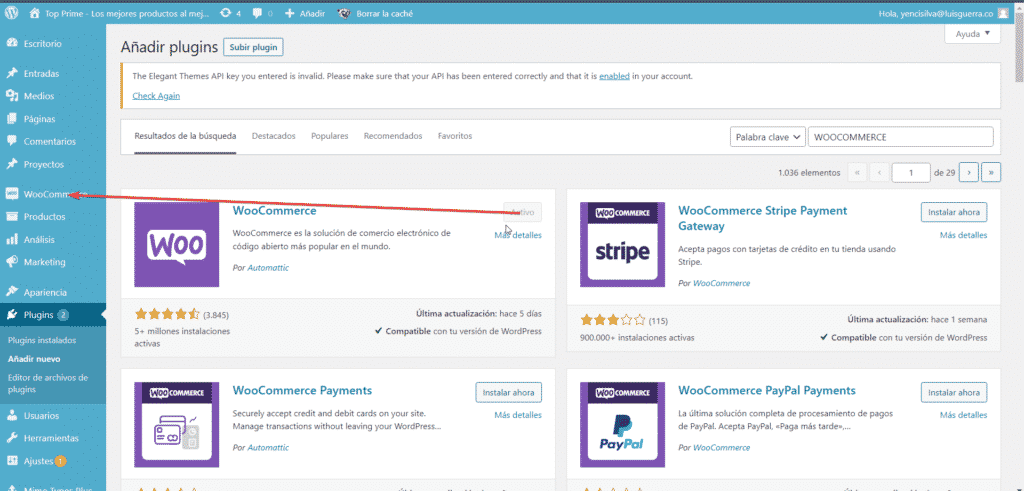
Task: Click the WooCommerce plugin Woo logo thumbnail
Action: (x=176, y=244)
